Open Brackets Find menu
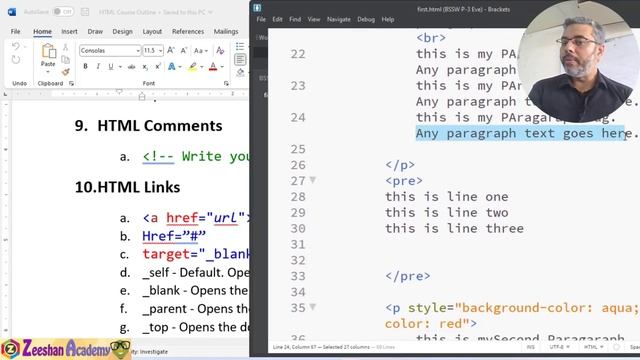The image size is (640, 360). click(x=295, y=19)
